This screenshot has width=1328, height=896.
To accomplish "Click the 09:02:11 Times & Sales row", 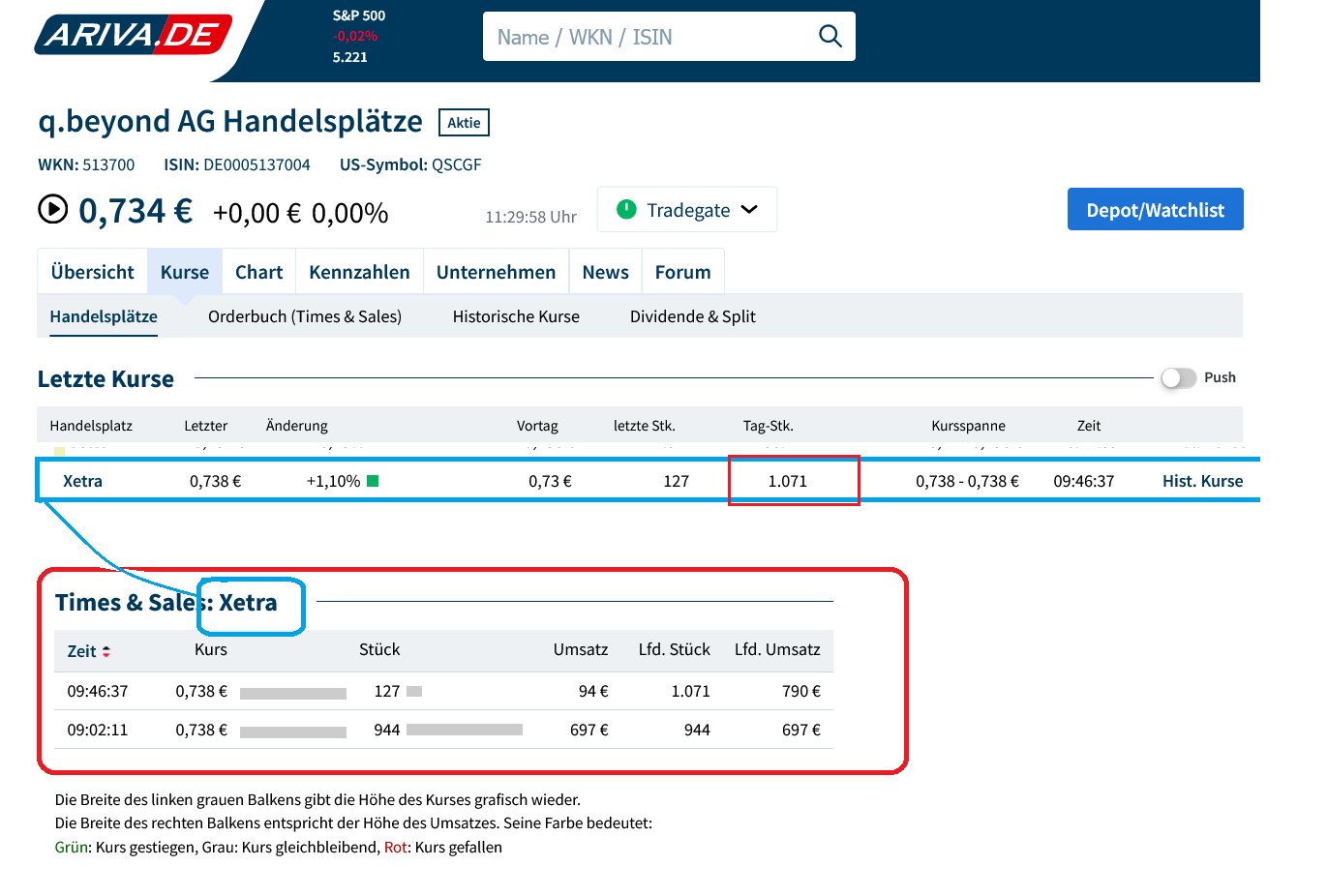I will (443, 730).
